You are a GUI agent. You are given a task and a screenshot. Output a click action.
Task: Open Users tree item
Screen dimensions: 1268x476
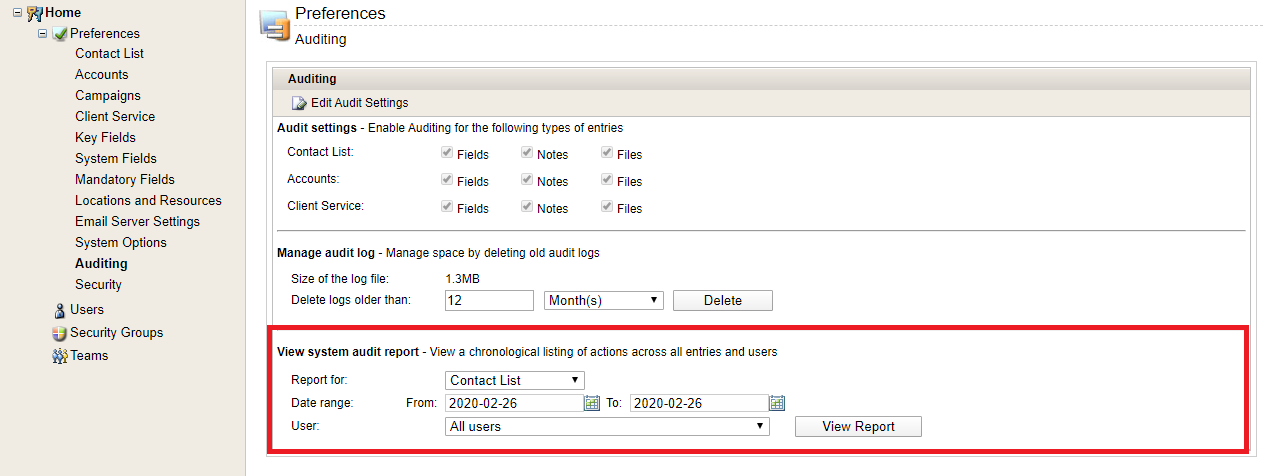(x=87, y=310)
